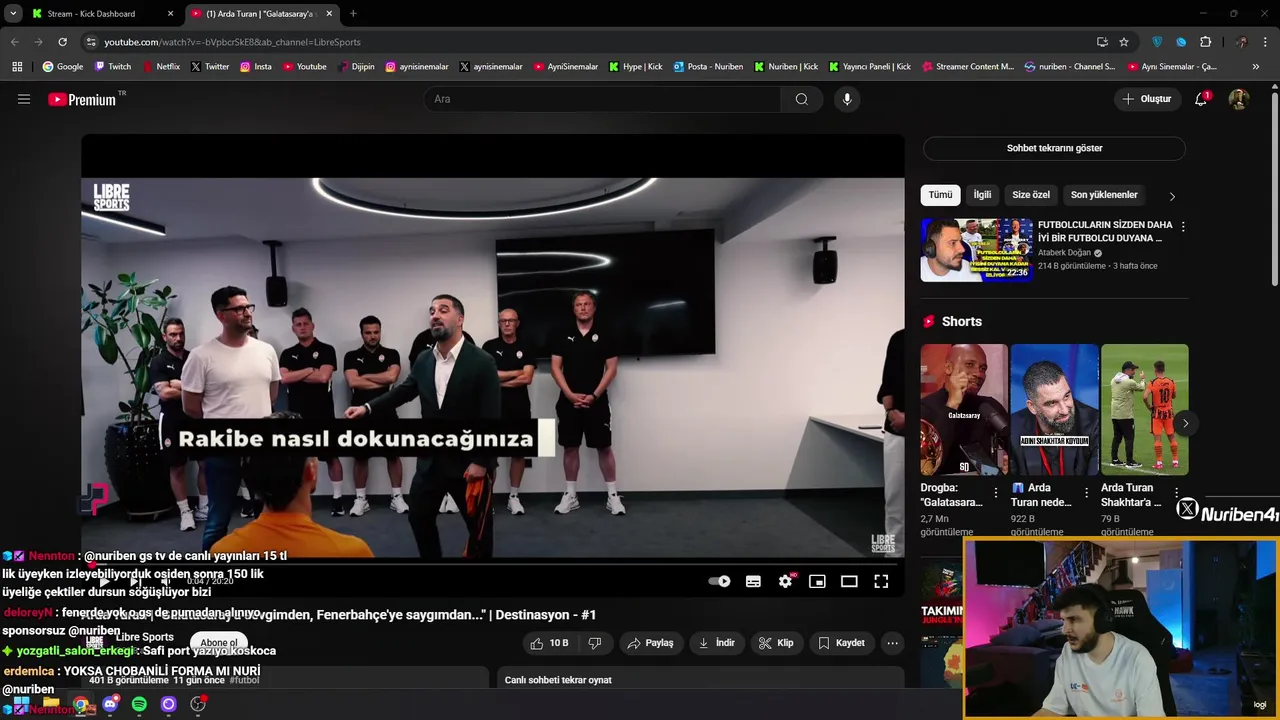The height and width of the screenshot is (720, 1280).
Task: Open Chrome's three-dot menu
Action: (1265, 42)
